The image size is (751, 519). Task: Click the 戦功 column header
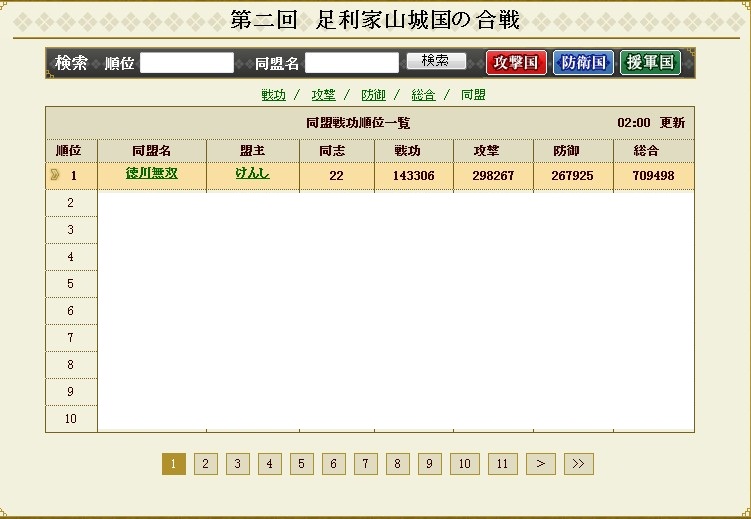pyautogui.click(x=414, y=151)
